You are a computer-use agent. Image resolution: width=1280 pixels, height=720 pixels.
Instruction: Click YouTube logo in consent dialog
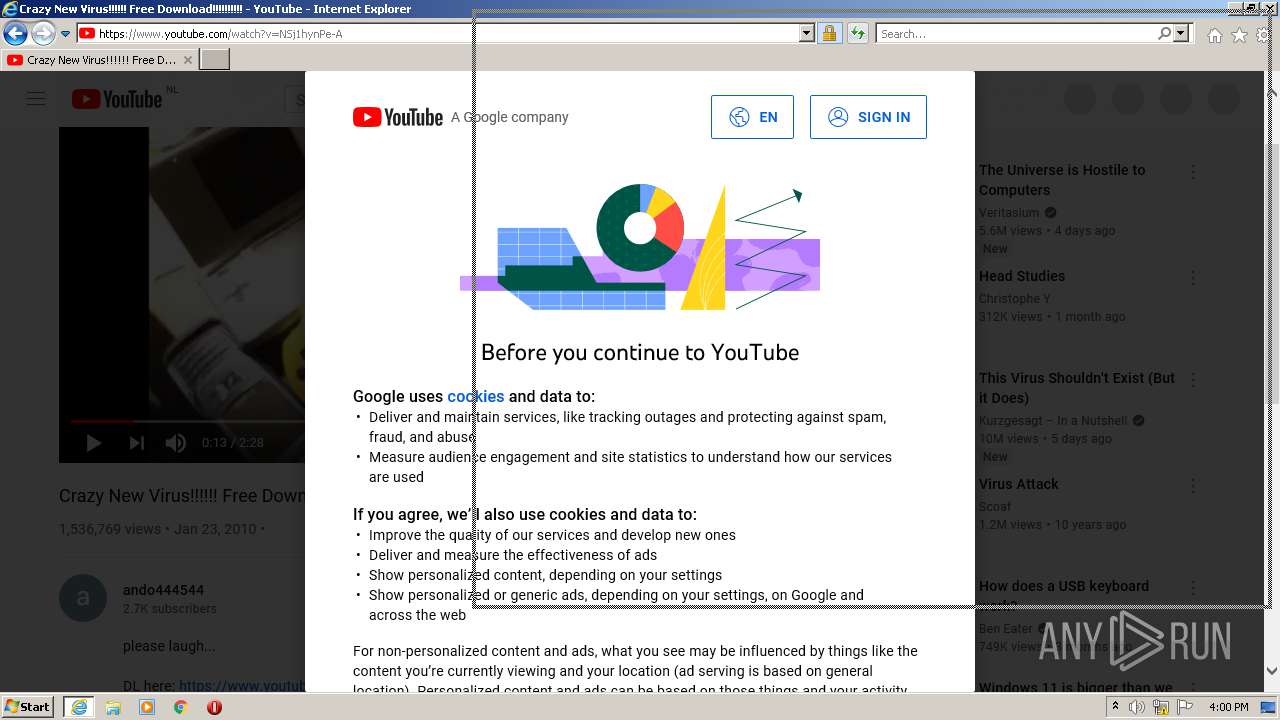[398, 117]
